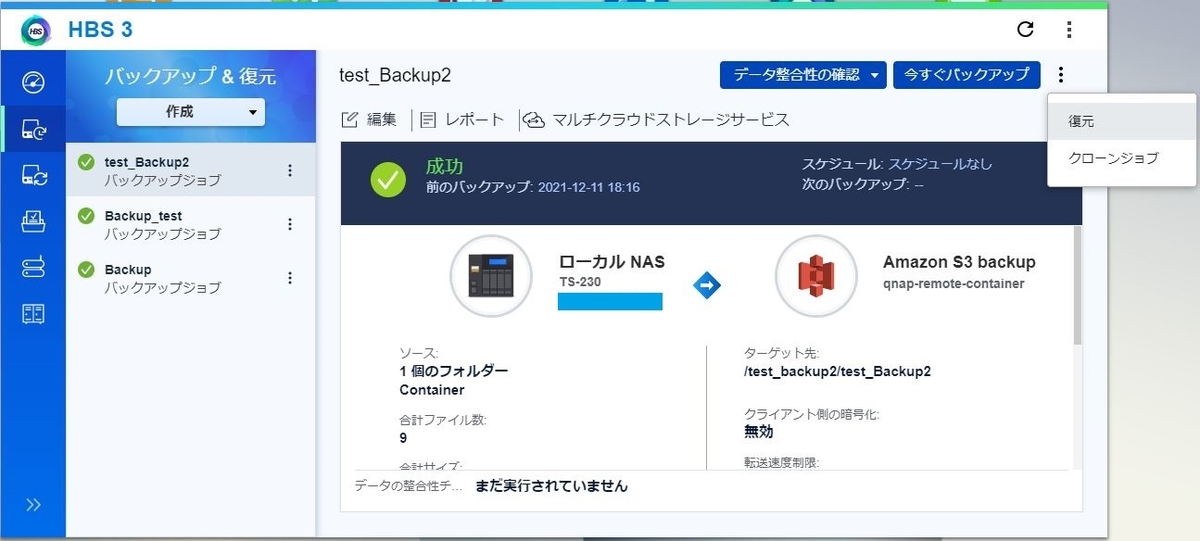The height and width of the screenshot is (541, 1200).
Task: Click the 成功 status text
Action: tap(445, 165)
